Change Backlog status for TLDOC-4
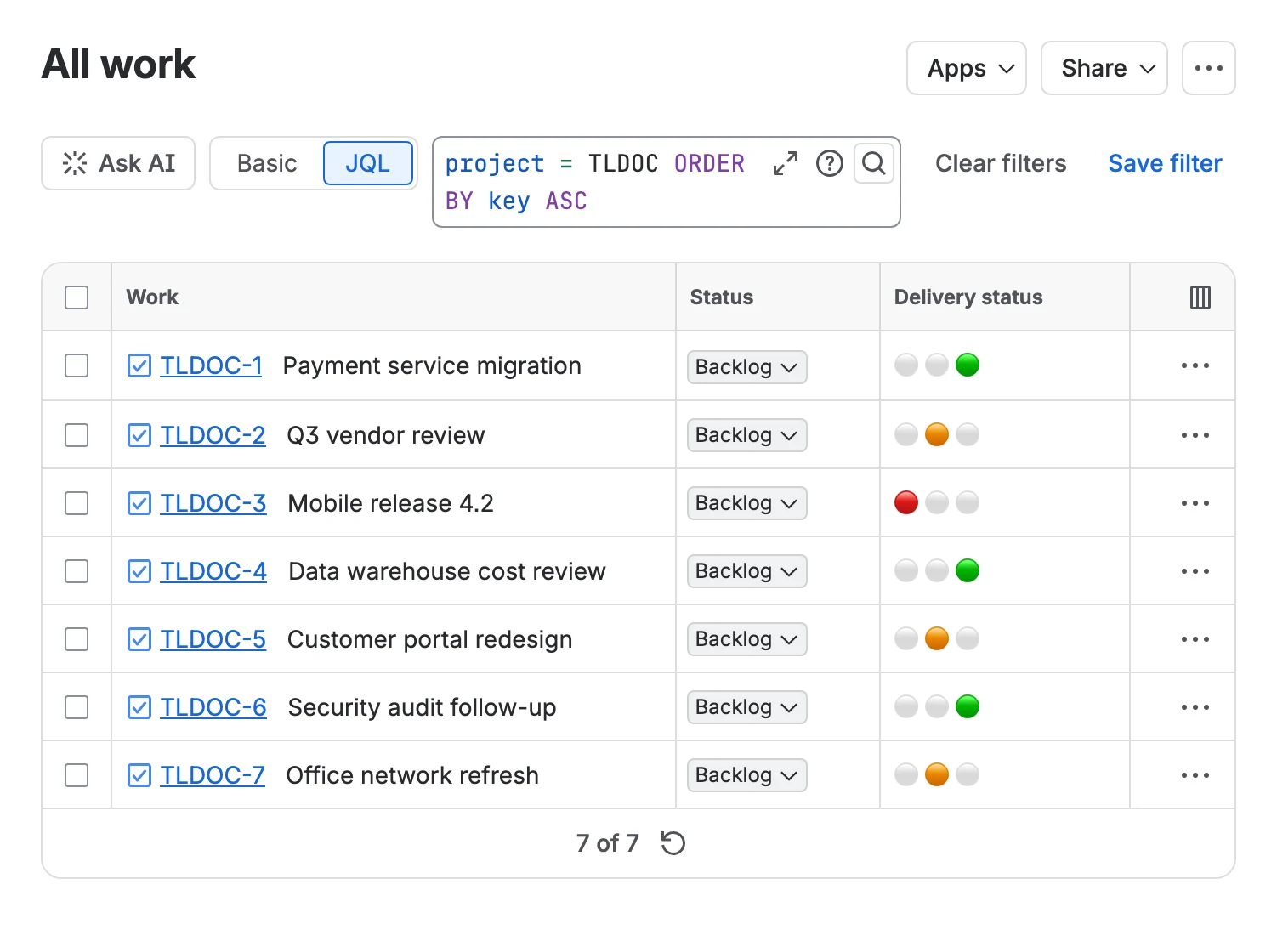This screenshot has height=952, width=1277. pos(747,571)
